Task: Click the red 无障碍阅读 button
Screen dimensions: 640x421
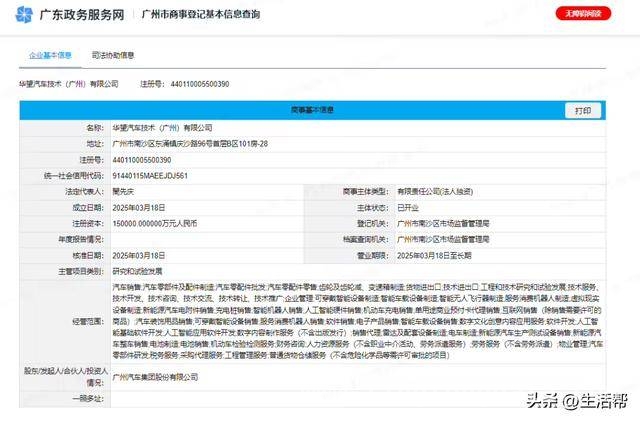Action: [583, 13]
